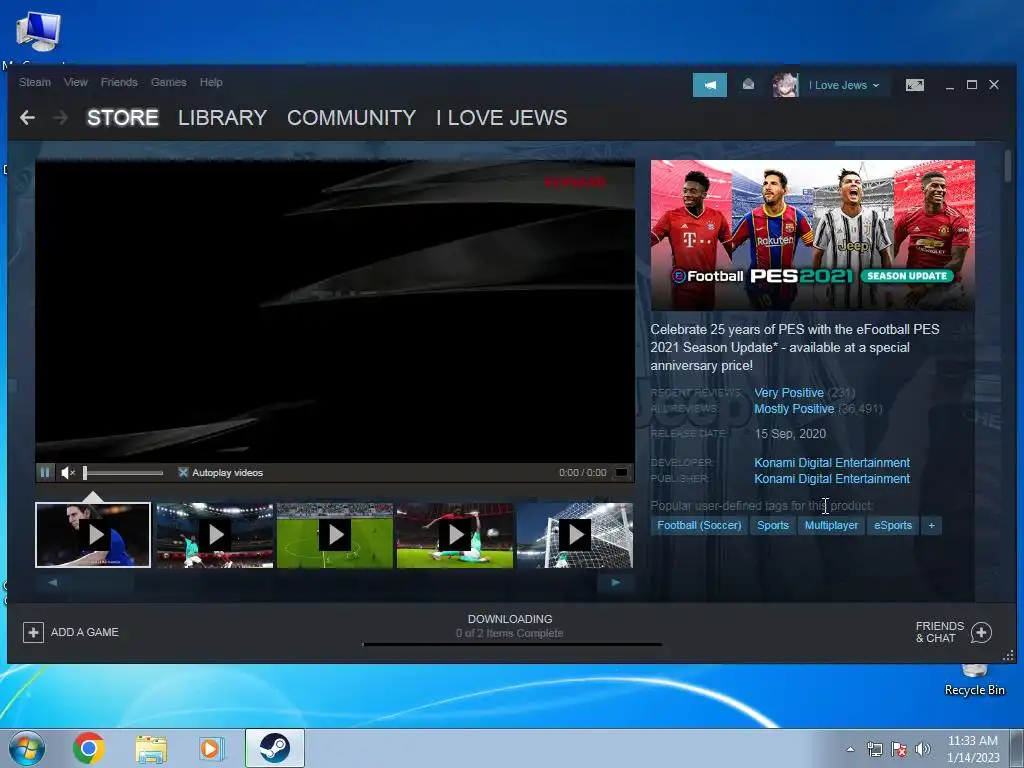Show hidden tray icons arrow
Image resolution: width=1024 pixels, height=768 pixels.
click(850, 749)
